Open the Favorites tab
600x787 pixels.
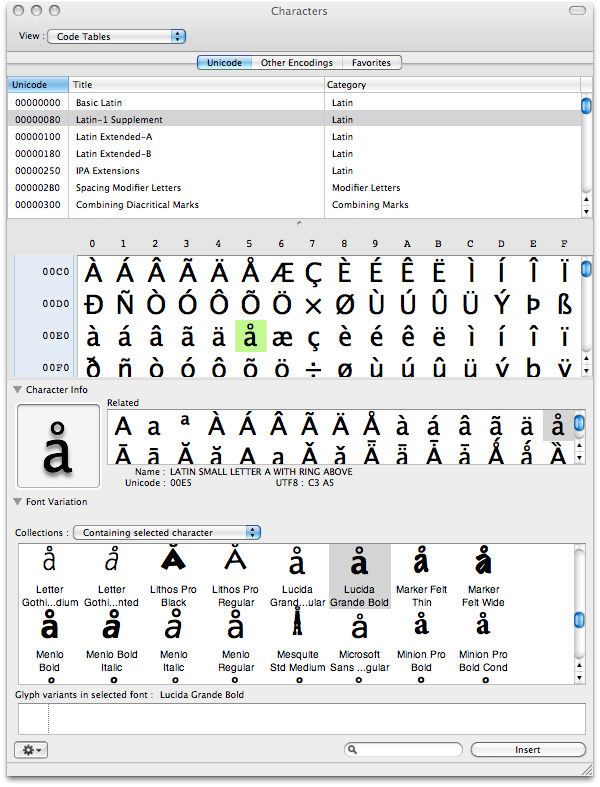pos(371,63)
